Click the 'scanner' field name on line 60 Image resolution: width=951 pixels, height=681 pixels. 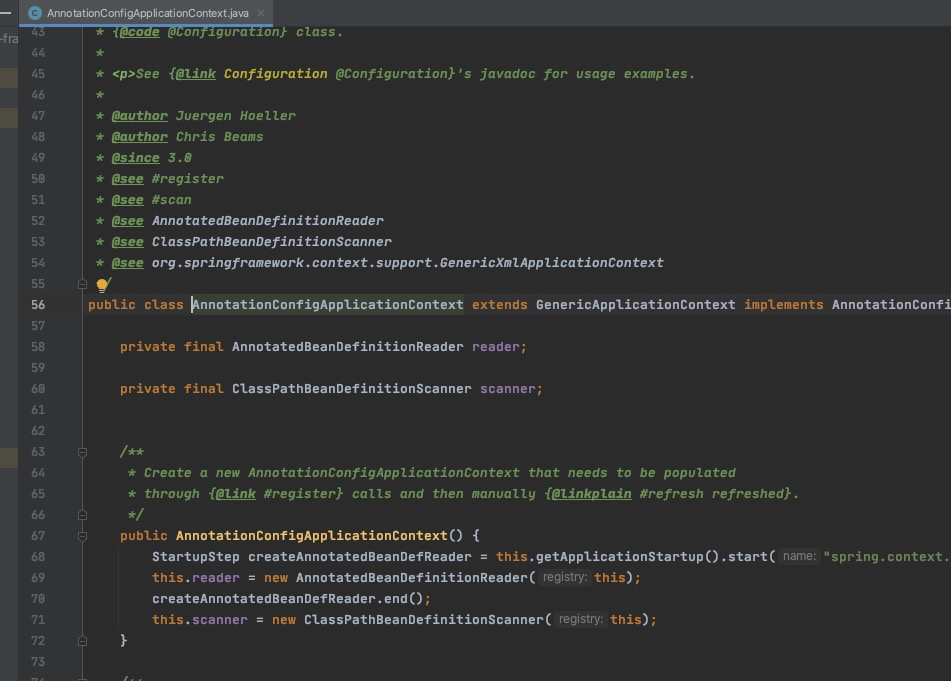(508, 389)
